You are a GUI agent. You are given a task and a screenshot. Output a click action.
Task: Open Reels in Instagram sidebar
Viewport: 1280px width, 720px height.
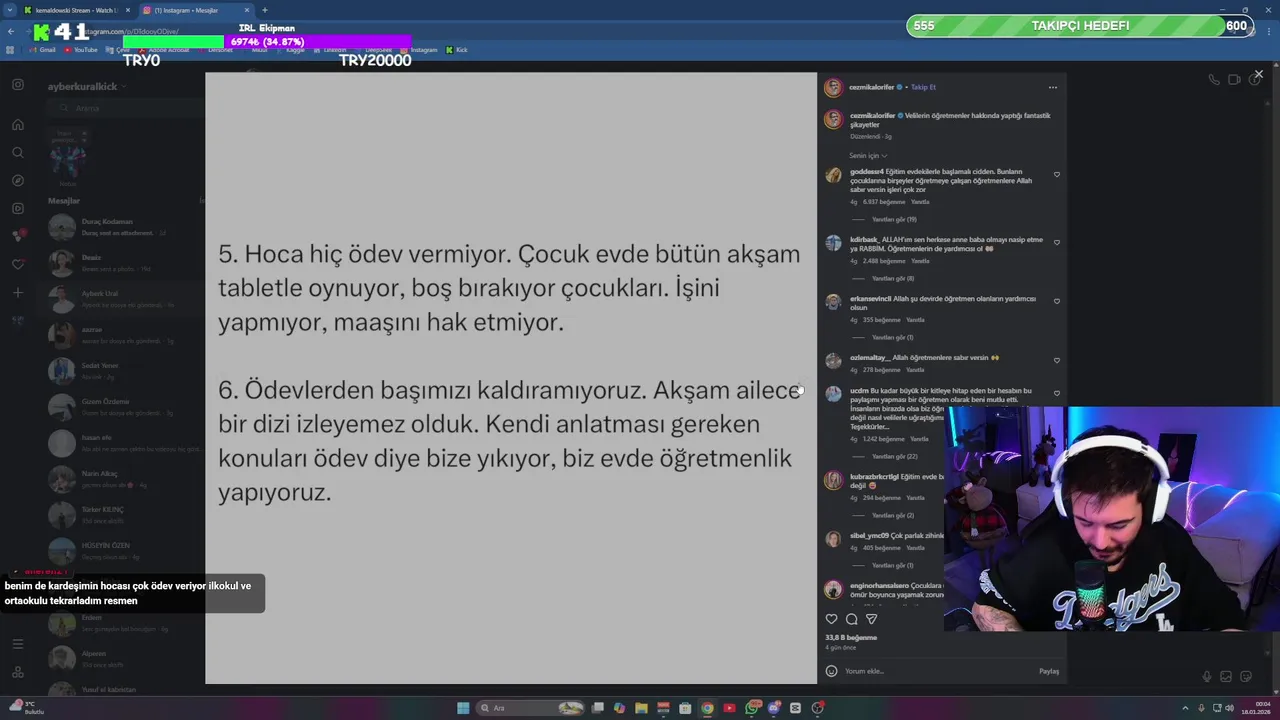click(x=18, y=209)
